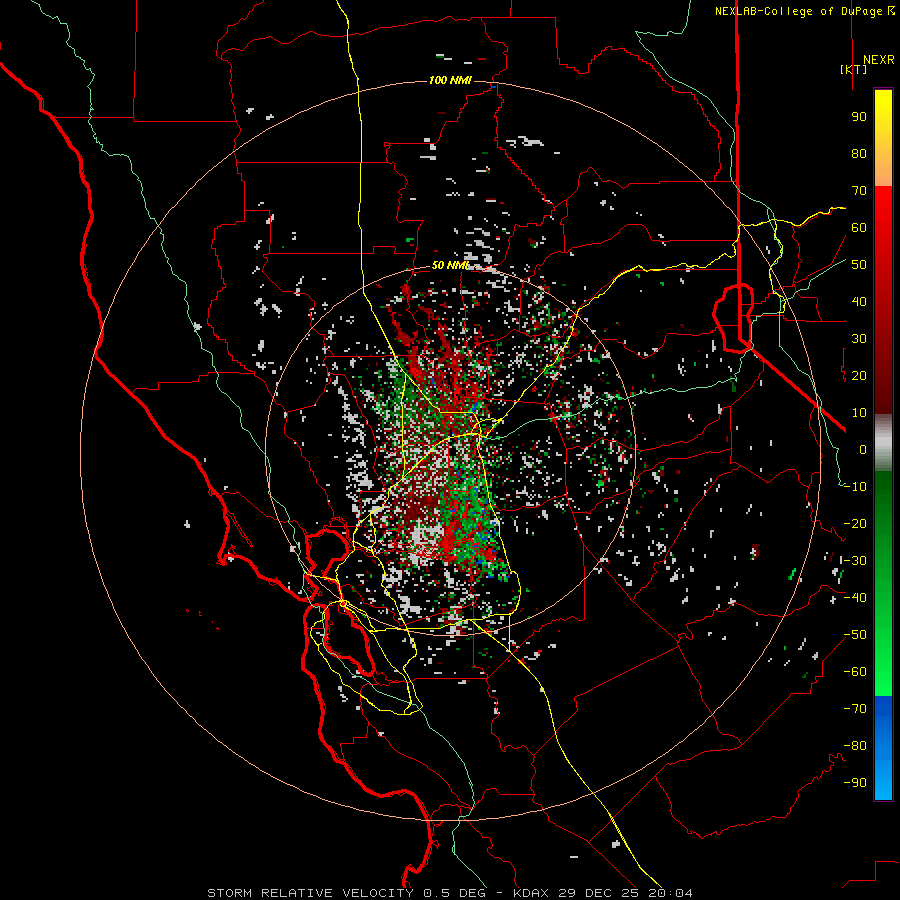Pick the bright red segment of the color bar
Image resolution: width=900 pixels, height=900 pixels.
pos(883,218)
